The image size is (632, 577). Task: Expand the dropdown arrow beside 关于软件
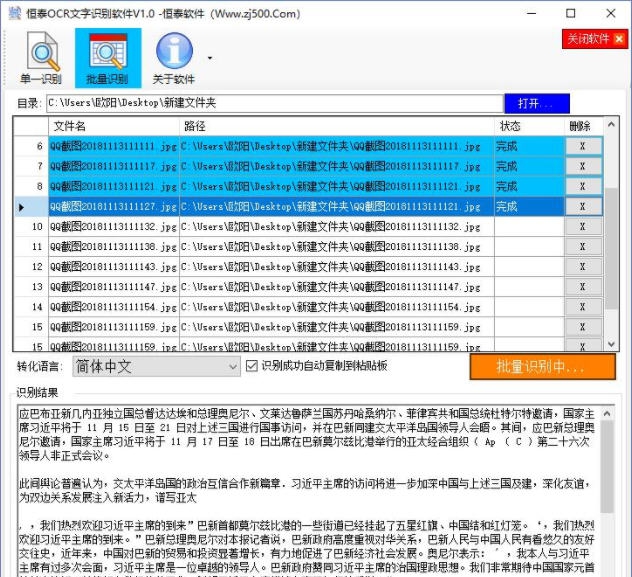(210, 58)
